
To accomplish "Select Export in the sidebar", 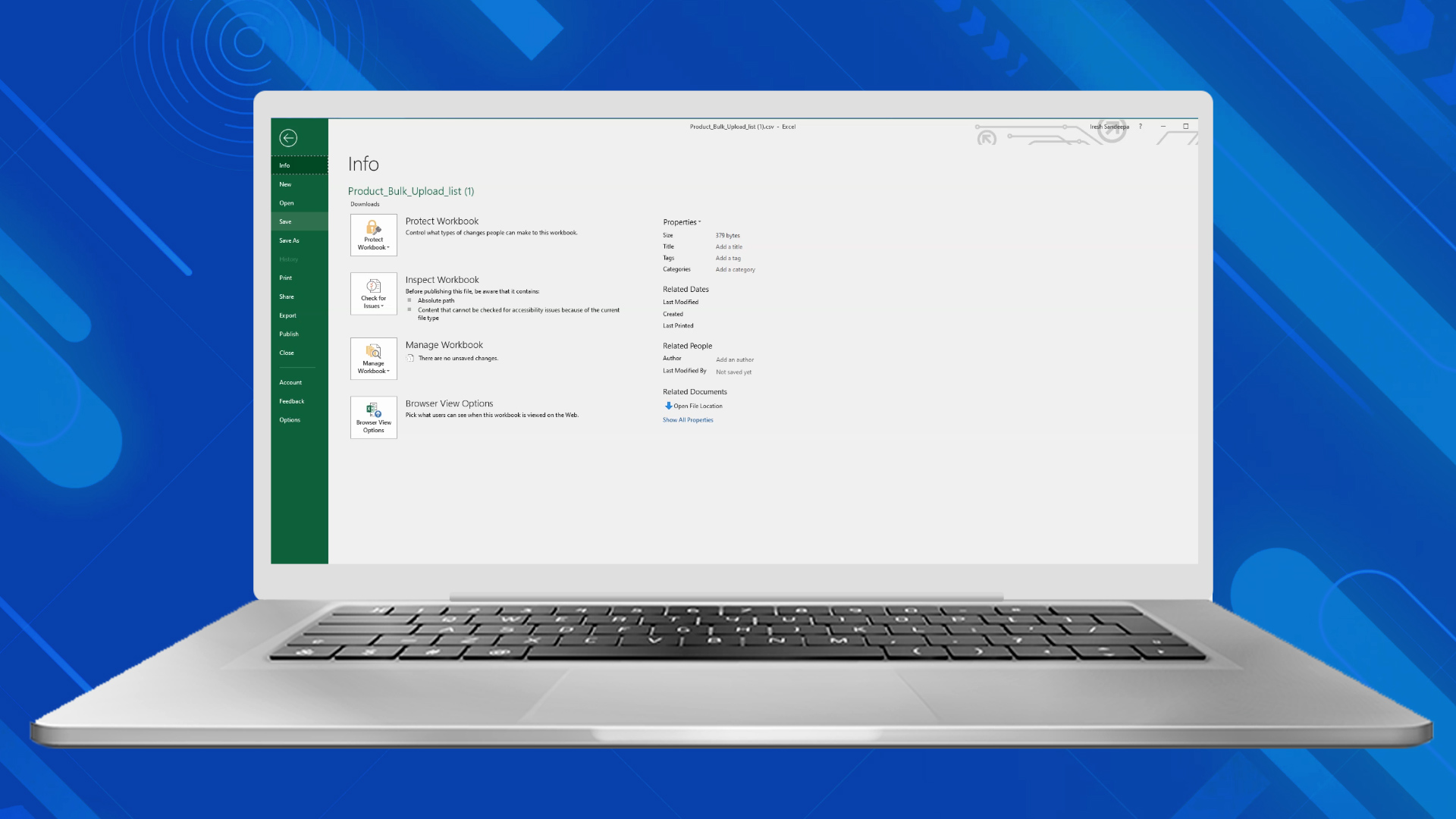I will click(287, 315).
